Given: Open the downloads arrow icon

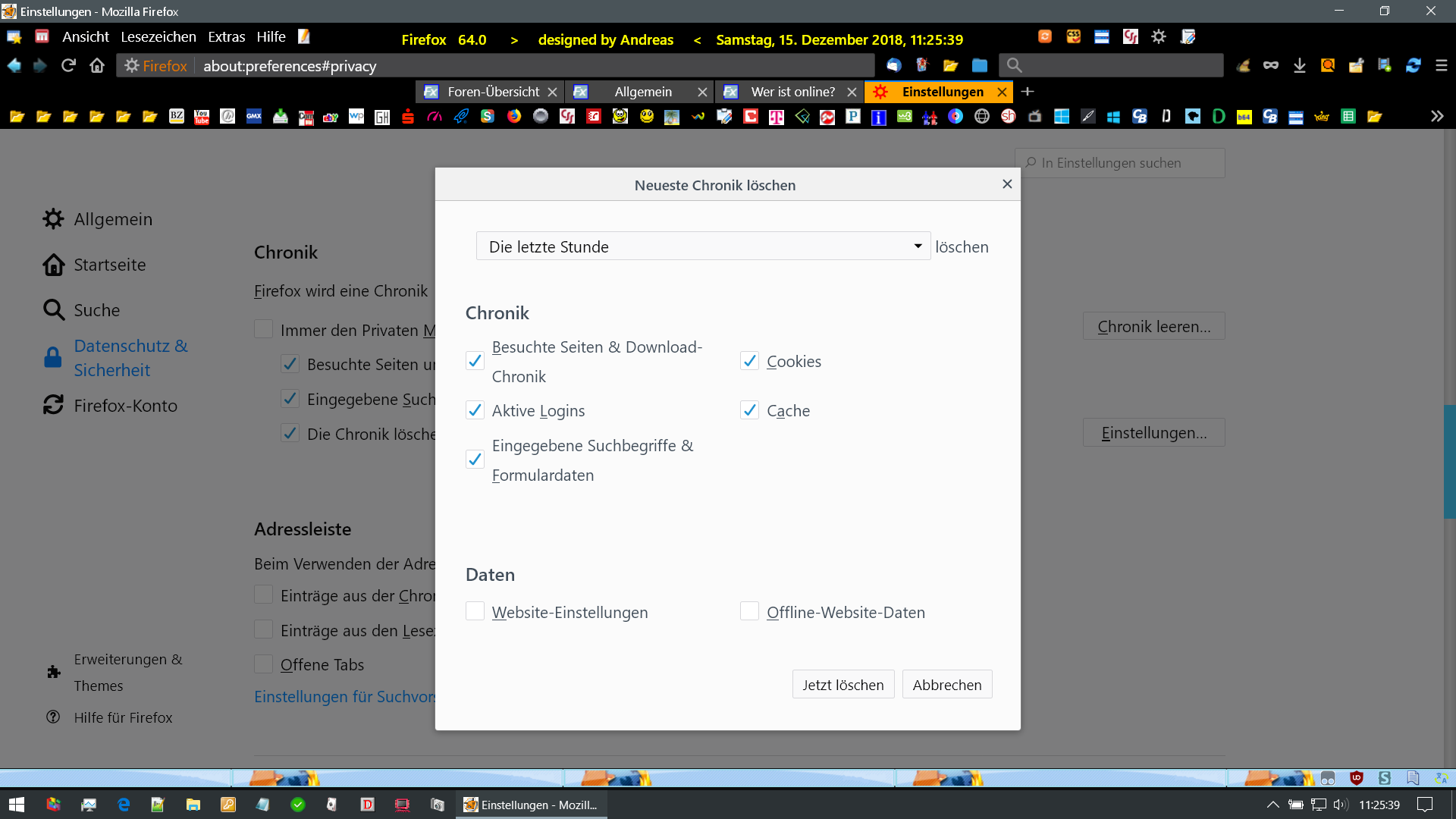Looking at the screenshot, I should 1299,66.
